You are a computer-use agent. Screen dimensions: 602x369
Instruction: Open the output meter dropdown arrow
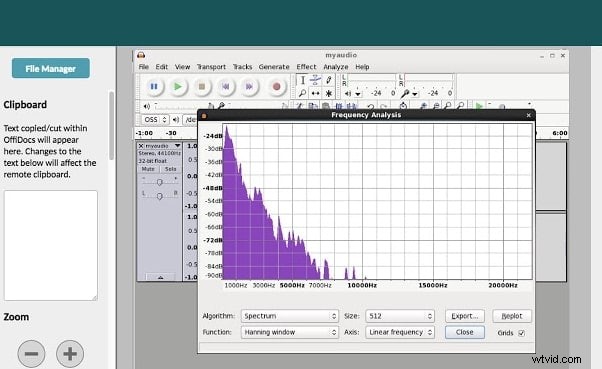coord(358,94)
